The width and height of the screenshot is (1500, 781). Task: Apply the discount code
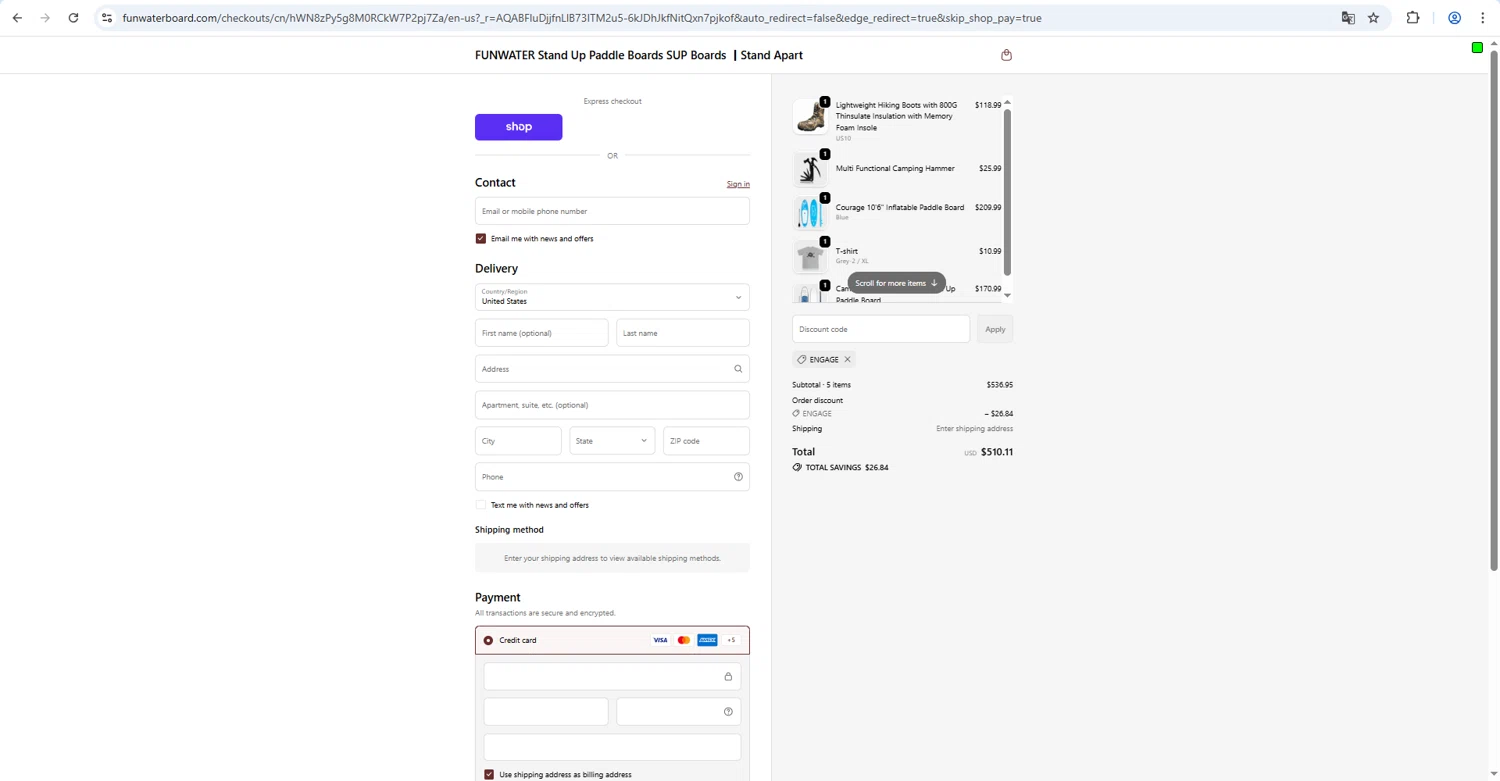pyautogui.click(x=995, y=329)
